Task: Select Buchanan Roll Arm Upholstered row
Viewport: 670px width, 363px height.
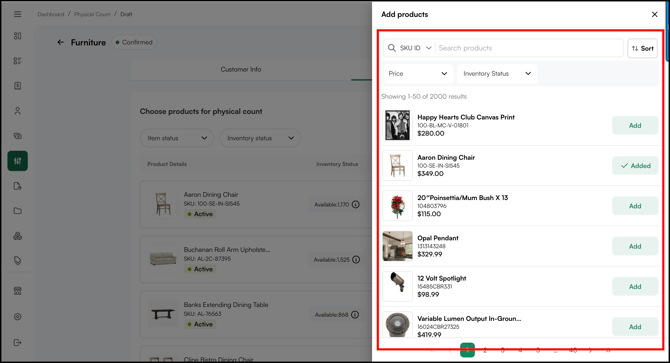Action: (x=256, y=259)
